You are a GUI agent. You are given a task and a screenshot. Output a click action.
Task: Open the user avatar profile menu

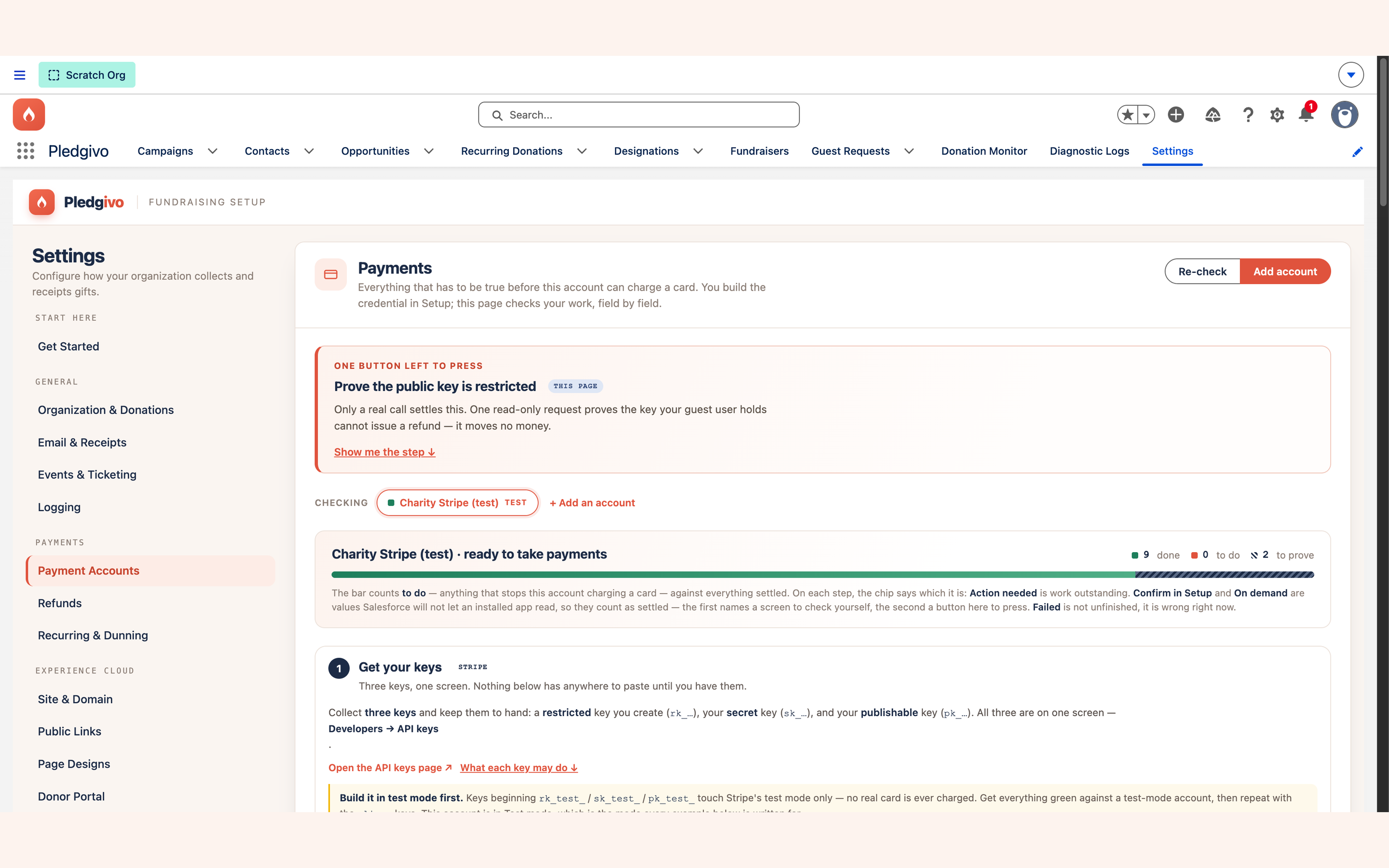[1344, 115]
